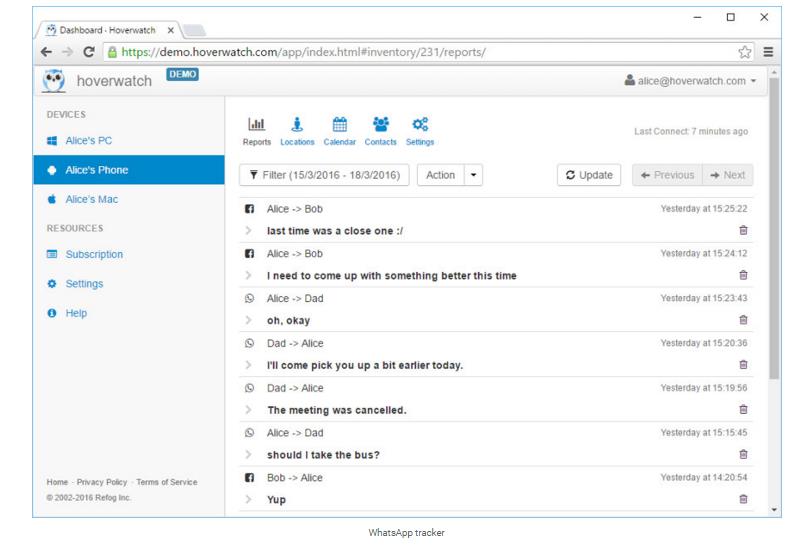The width and height of the screenshot is (810, 549).
Task: Delete the 'should I take the bus?' message
Action: [743, 454]
